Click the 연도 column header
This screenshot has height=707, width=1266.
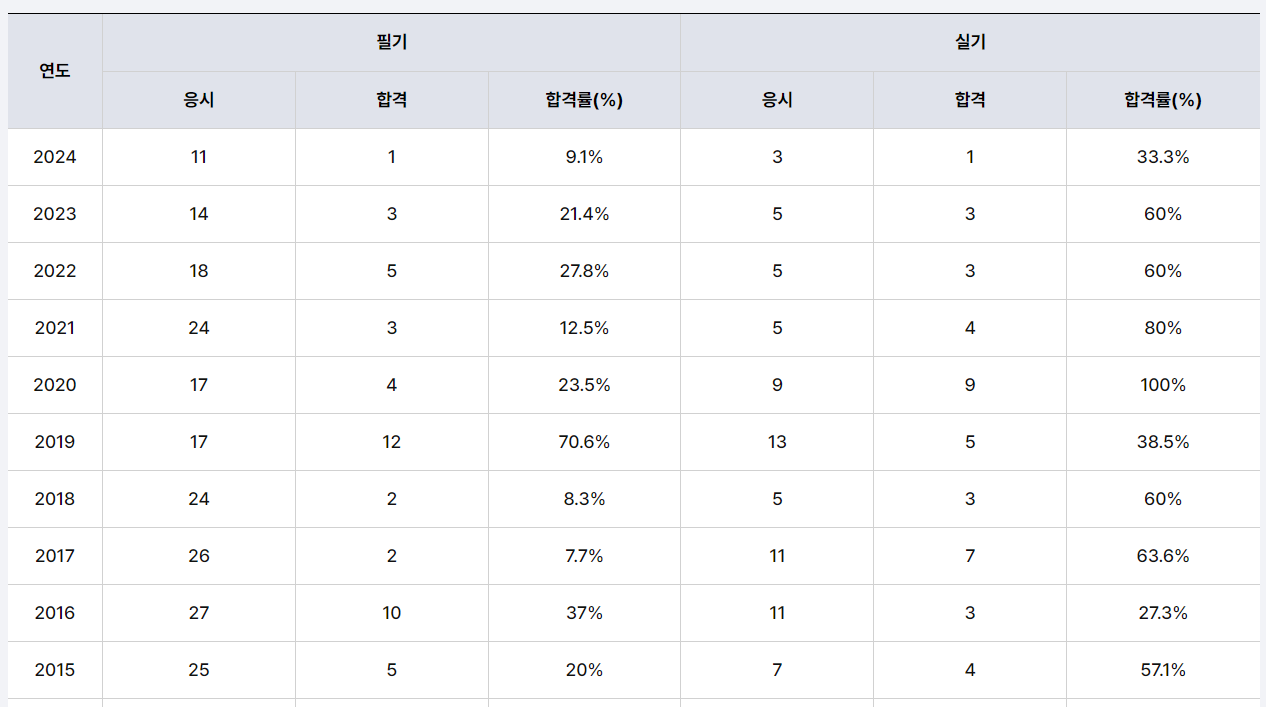point(55,71)
